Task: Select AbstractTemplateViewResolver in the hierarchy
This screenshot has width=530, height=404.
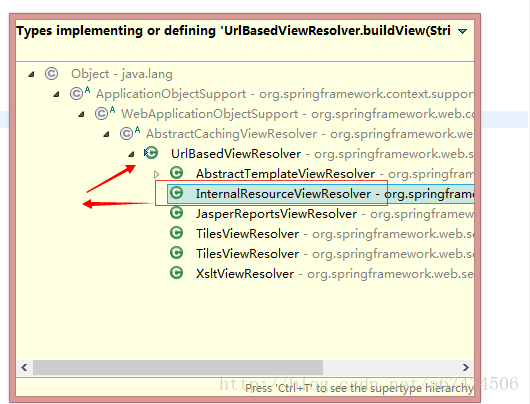Action: [x=335, y=173]
